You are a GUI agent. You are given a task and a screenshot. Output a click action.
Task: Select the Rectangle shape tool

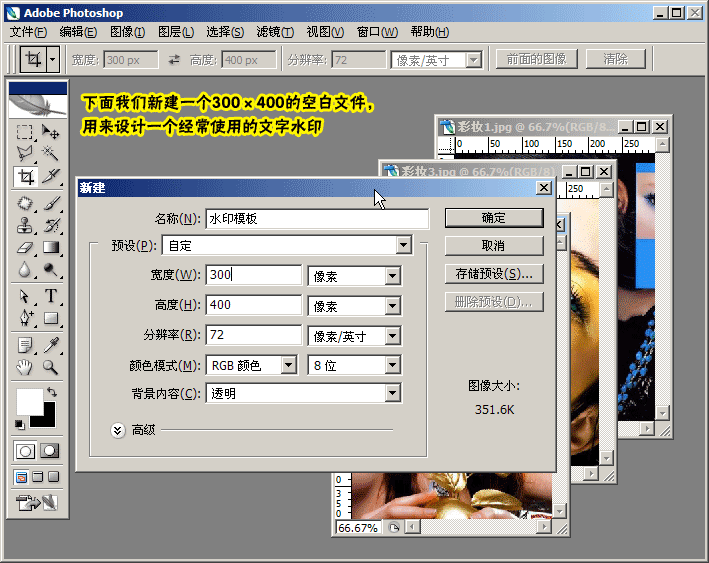pyautogui.click(x=50, y=318)
